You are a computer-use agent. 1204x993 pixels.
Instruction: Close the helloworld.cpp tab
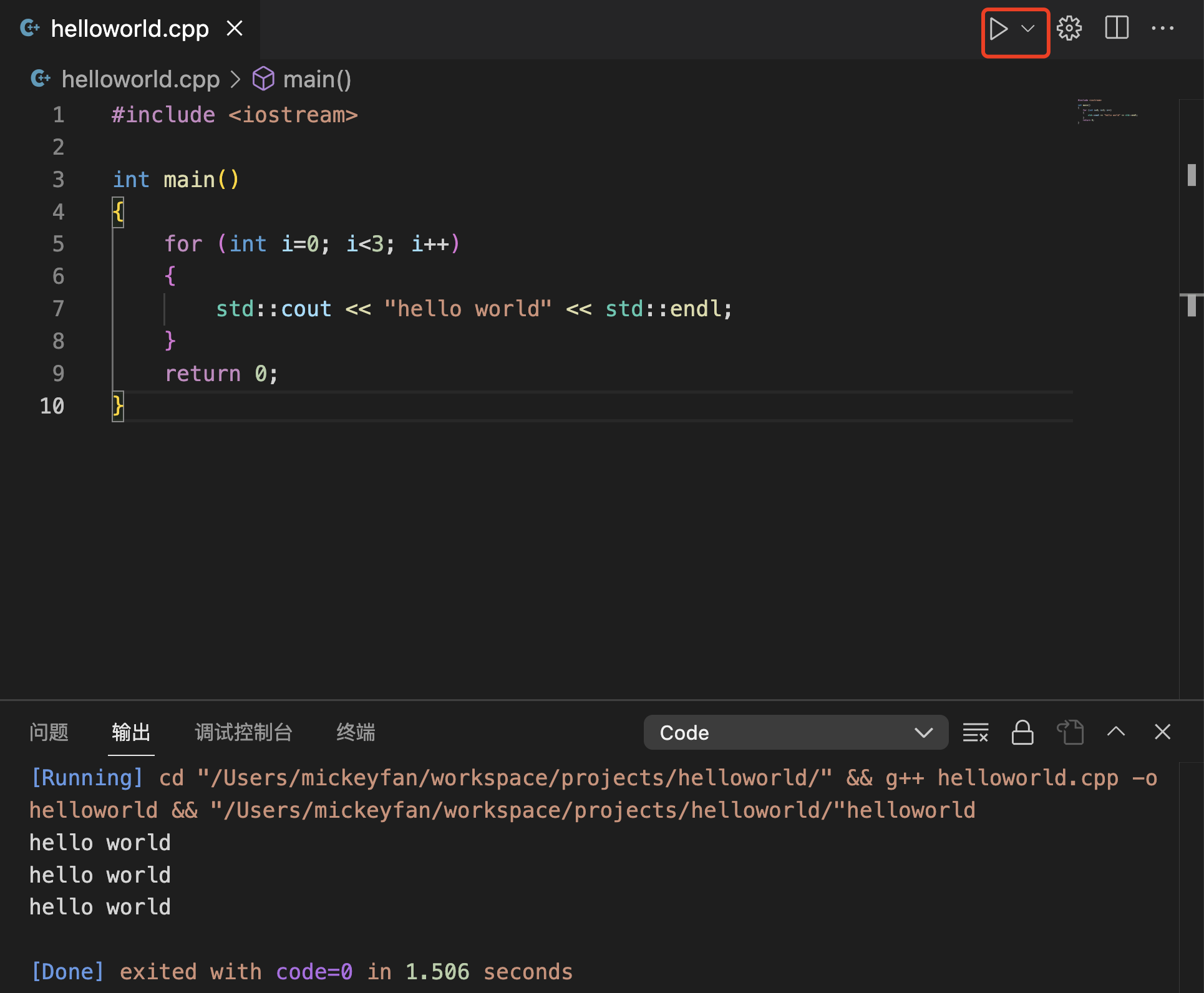[x=235, y=28]
